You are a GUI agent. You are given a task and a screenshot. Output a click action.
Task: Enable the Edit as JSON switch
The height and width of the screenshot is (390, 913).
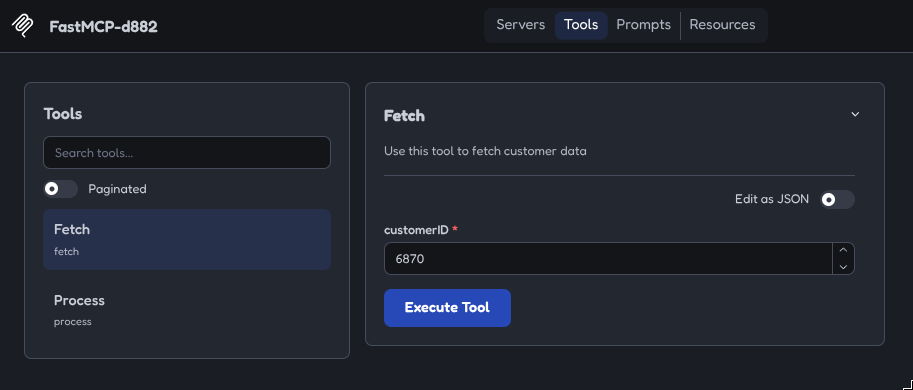(837, 200)
